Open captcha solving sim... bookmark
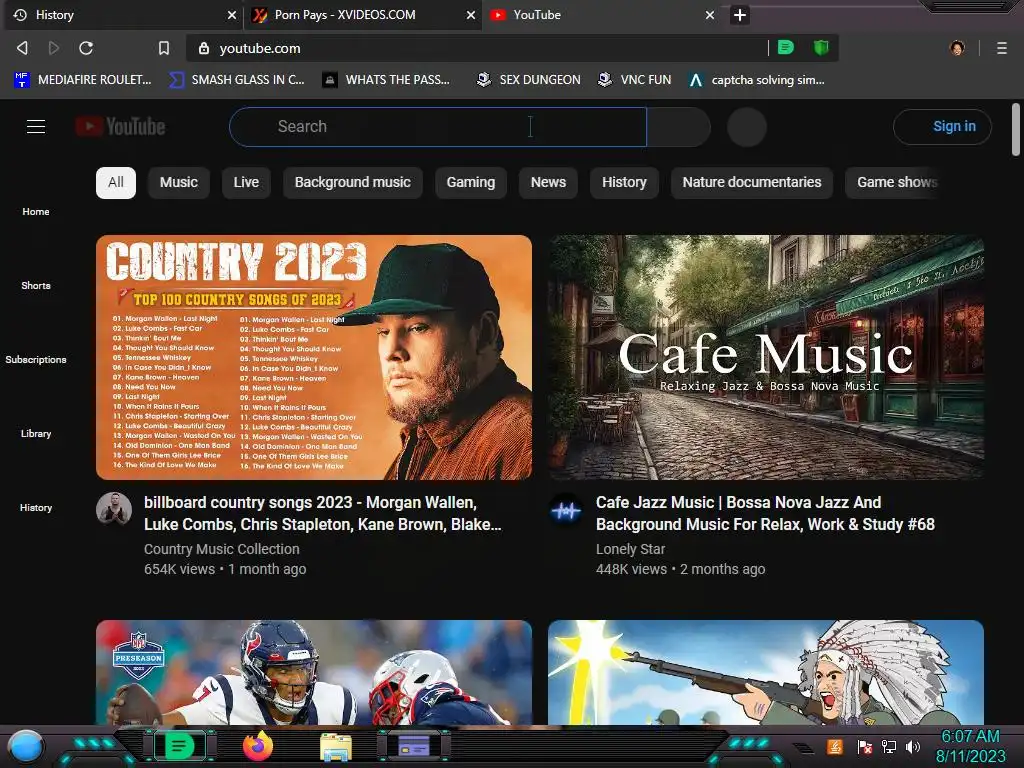The width and height of the screenshot is (1024, 768). [x=757, y=80]
